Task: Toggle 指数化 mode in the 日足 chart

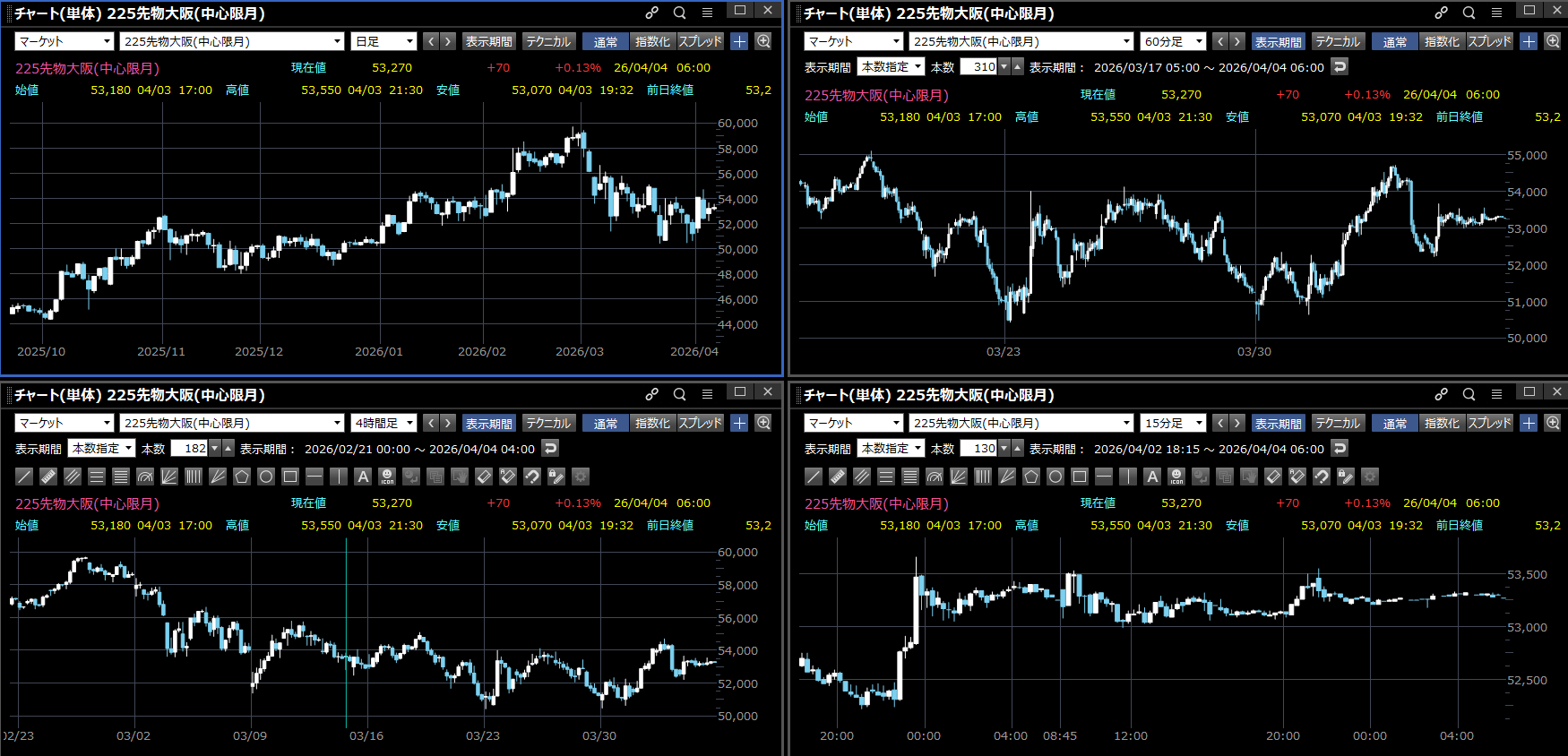Action: point(651,41)
